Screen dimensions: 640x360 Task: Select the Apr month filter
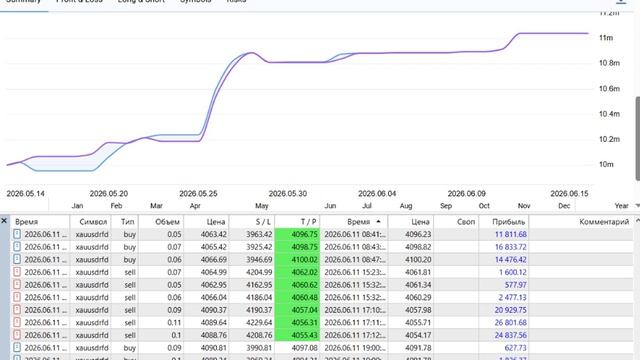pyautogui.click(x=195, y=206)
